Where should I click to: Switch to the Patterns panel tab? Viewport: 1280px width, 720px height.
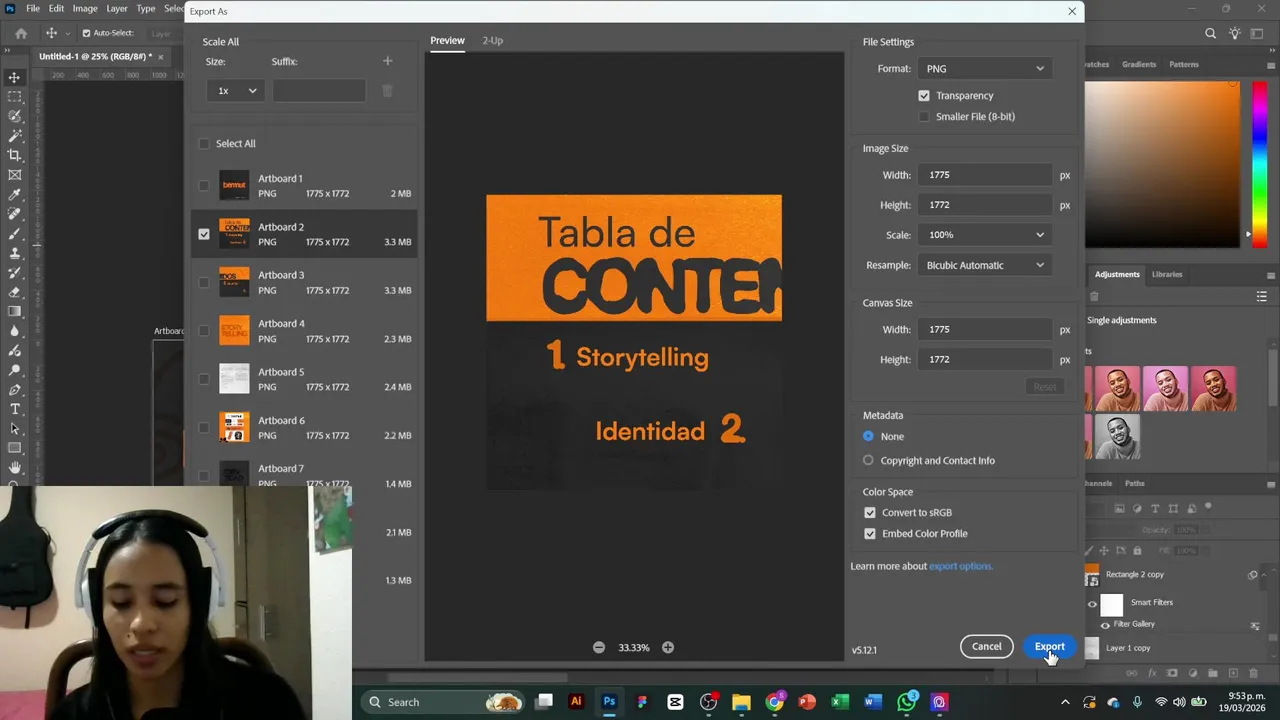click(1184, 64)
